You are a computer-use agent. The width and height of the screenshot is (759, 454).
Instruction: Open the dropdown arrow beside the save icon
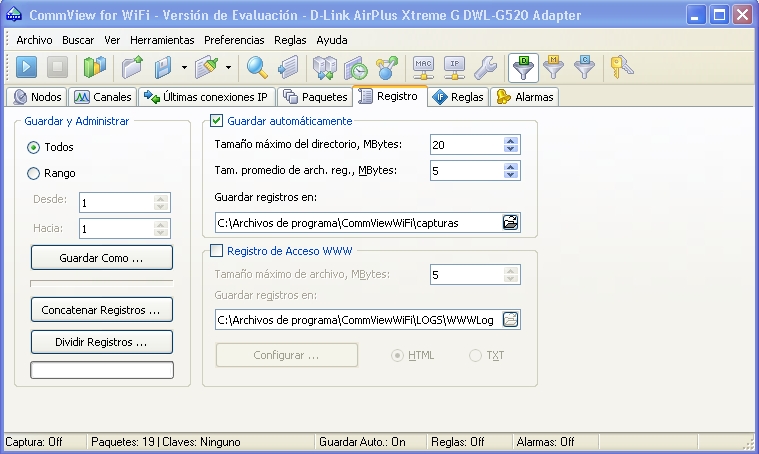pyautogui.click(x=184, y=68)
